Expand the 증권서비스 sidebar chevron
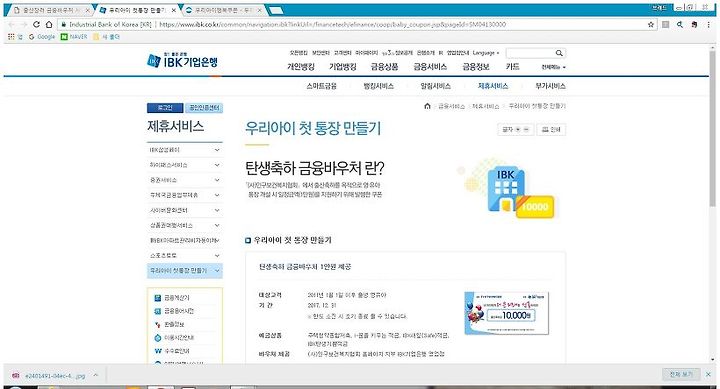This screenshot has width=720, height=389. pyautogui.click(x=217, y=180)
